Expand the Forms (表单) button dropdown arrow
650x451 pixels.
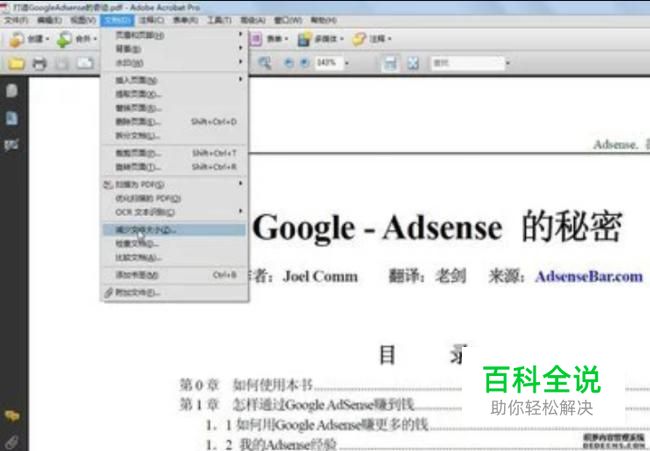pyautogui.click(x=286, y=39)
